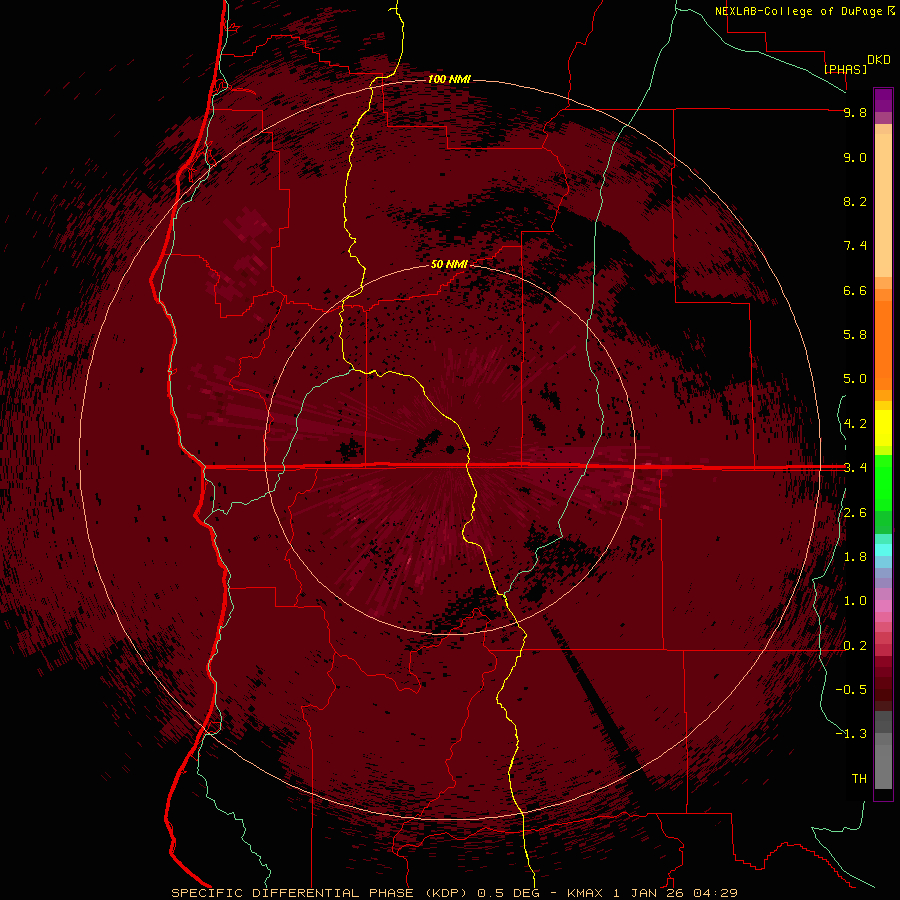Click the 5.0 scale value
Screen dimensions: 900x900
(855, 379)
